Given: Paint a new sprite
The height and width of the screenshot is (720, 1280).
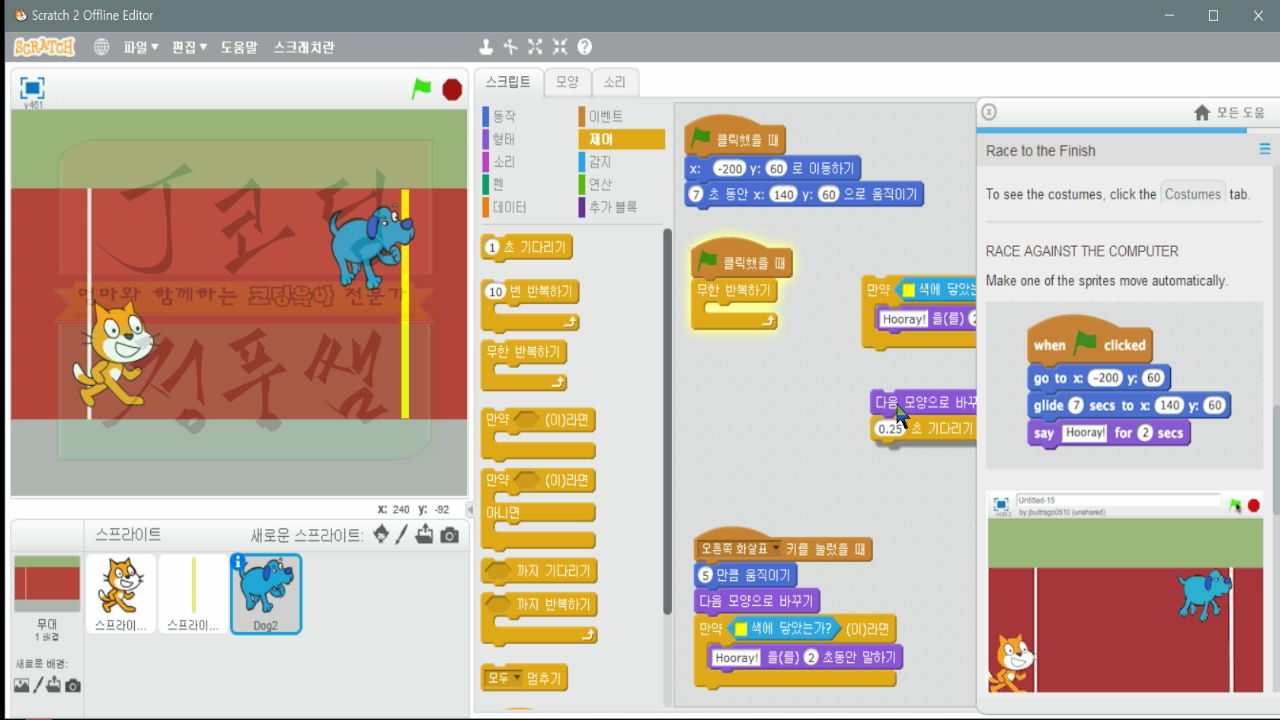Looking at the screenshot, I should pyautogui.click(x=402, y=535).
